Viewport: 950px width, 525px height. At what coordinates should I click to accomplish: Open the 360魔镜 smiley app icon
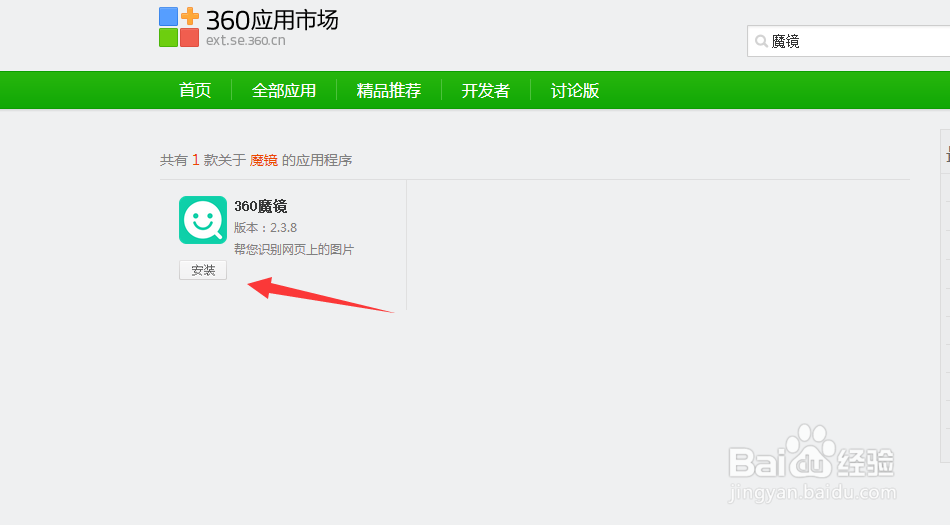(x=203, y=220)
